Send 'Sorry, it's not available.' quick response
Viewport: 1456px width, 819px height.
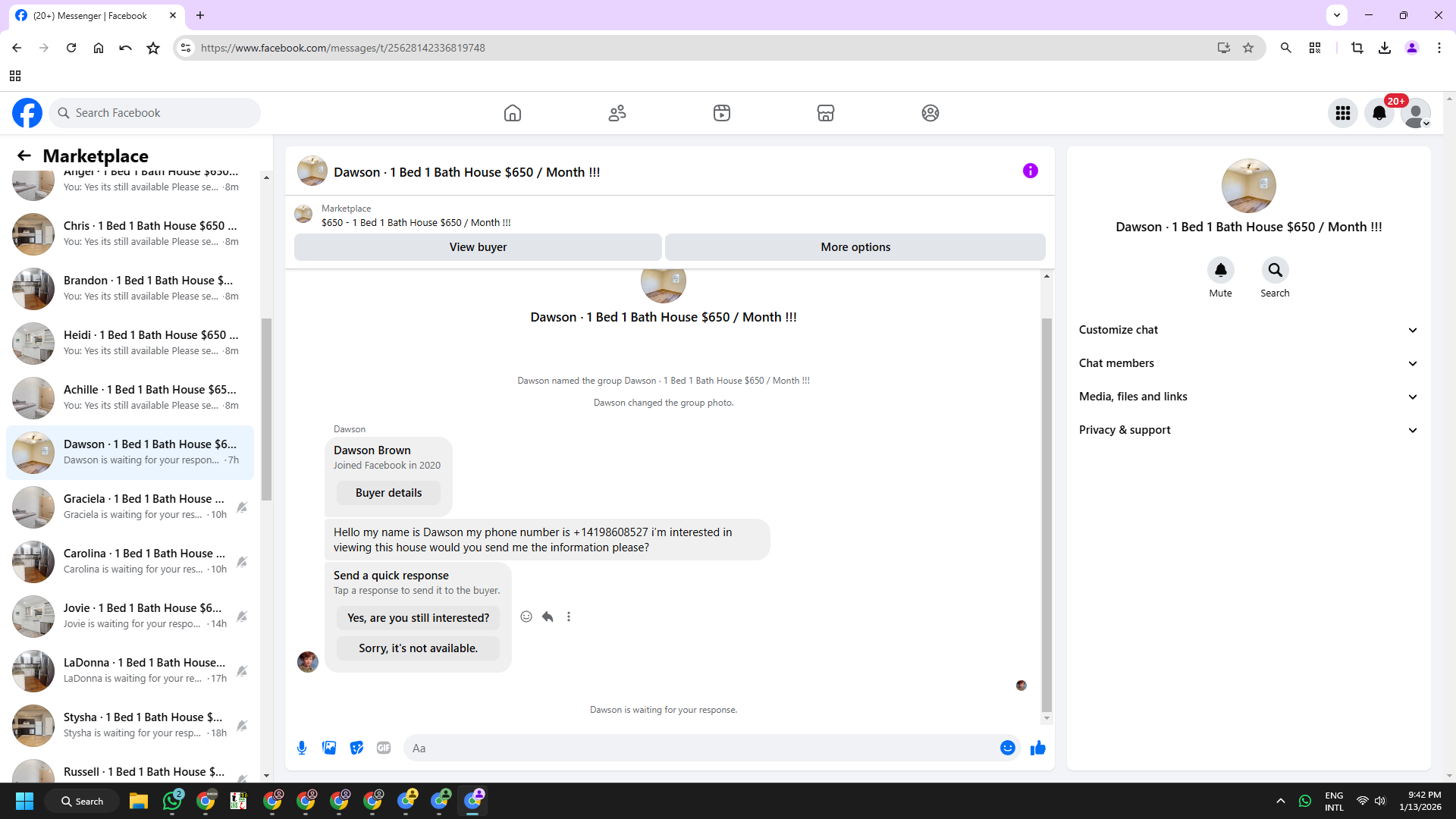tap(418, 648)
